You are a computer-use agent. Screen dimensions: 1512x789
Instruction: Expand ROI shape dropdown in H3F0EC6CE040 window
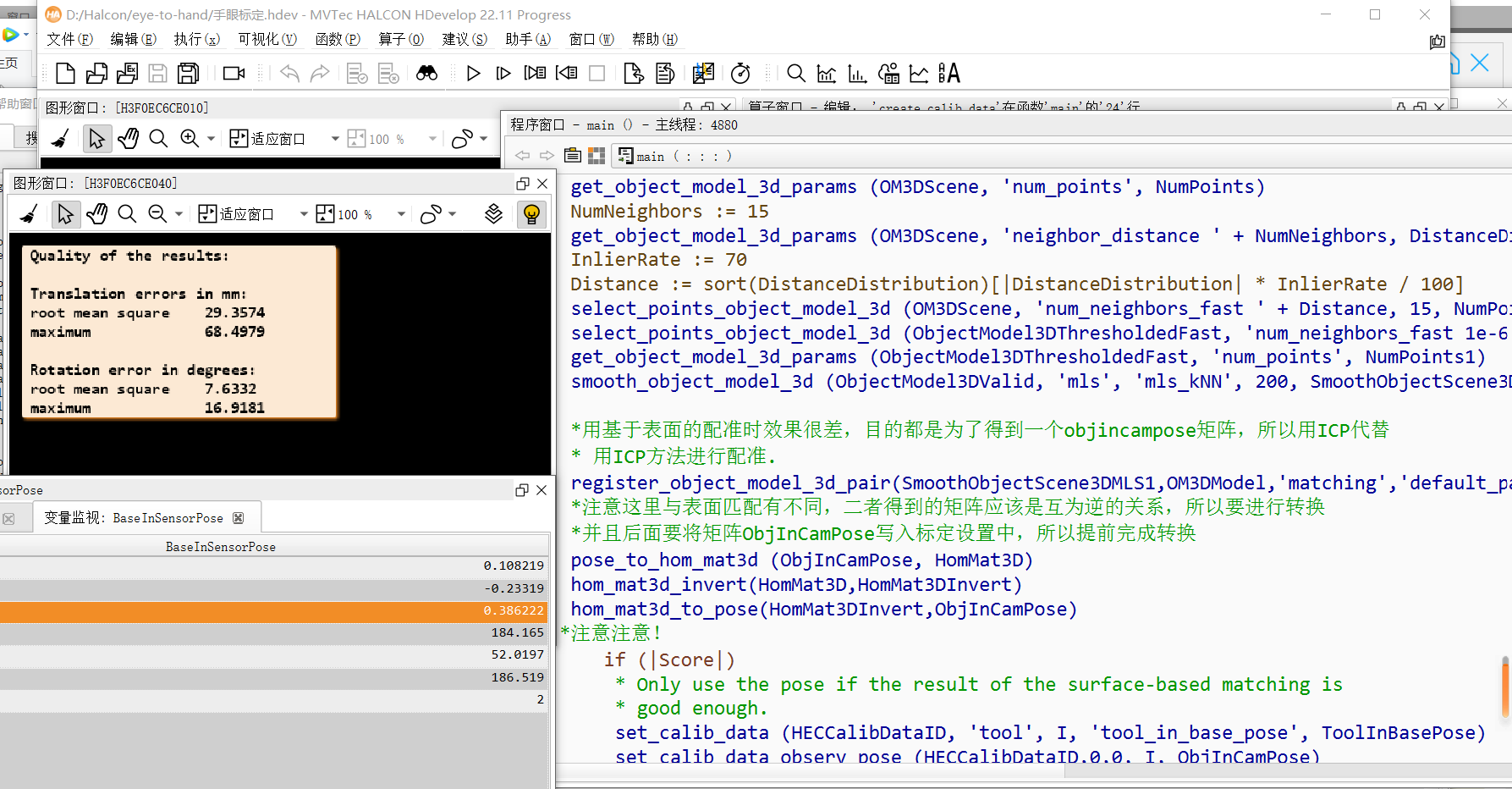(x=453, y=214)
